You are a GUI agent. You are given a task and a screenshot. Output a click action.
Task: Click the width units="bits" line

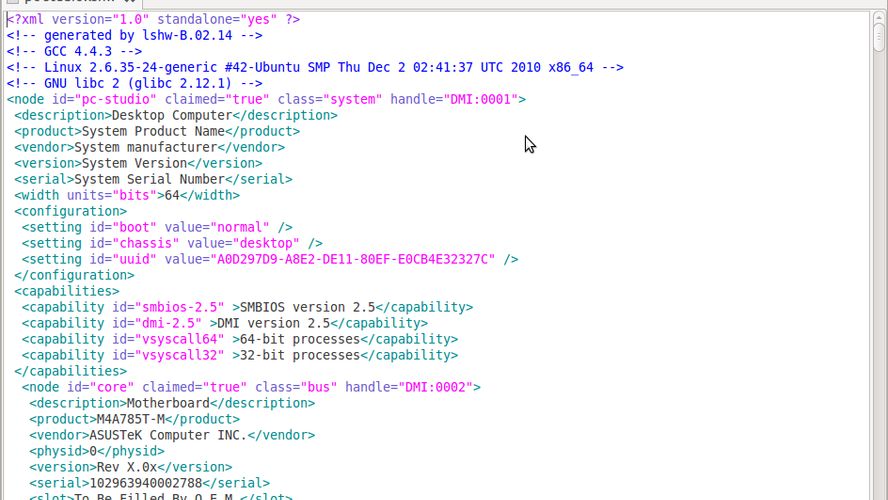tap(127, 195)
